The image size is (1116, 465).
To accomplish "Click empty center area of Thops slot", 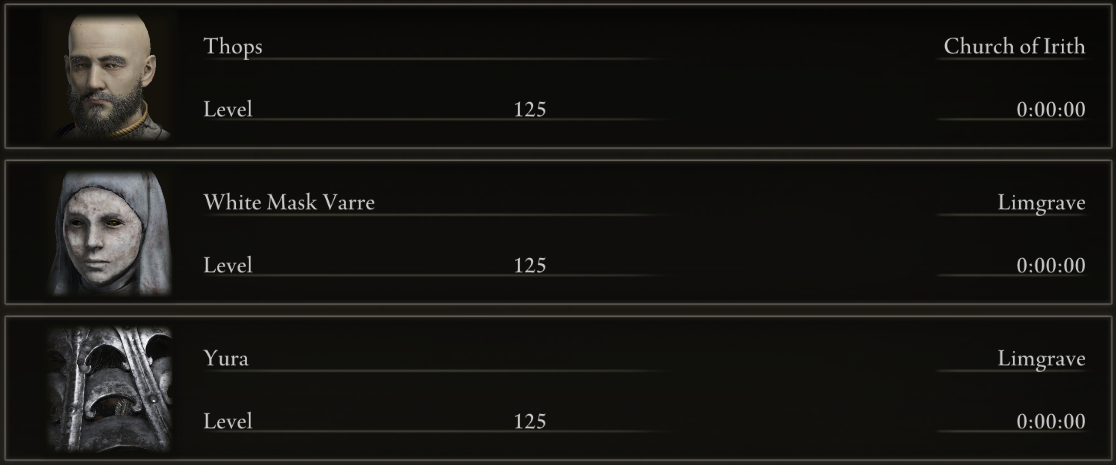I will [x=797, y=77].
